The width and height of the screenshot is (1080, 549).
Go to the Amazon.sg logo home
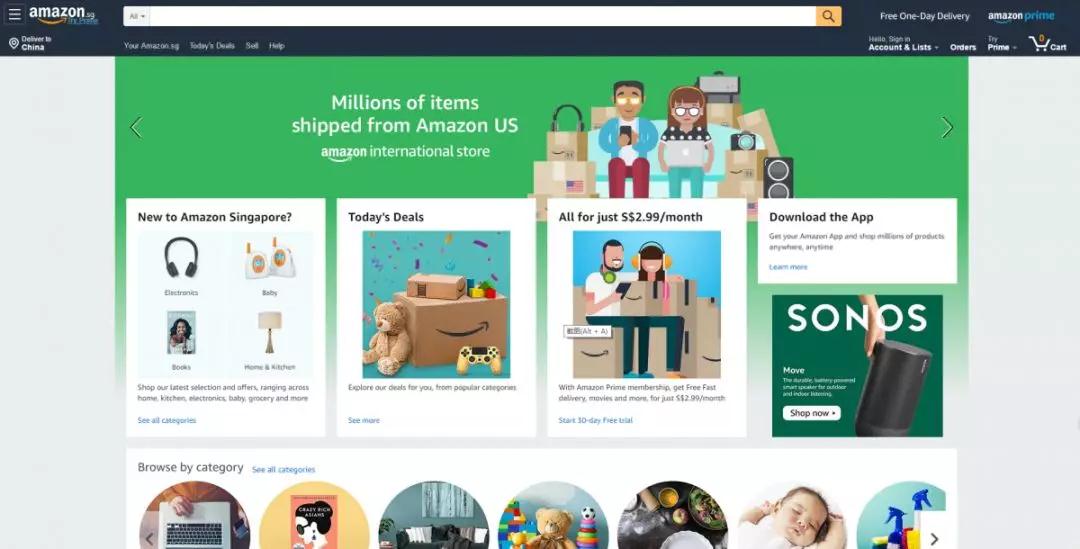(x=63, y=15)
